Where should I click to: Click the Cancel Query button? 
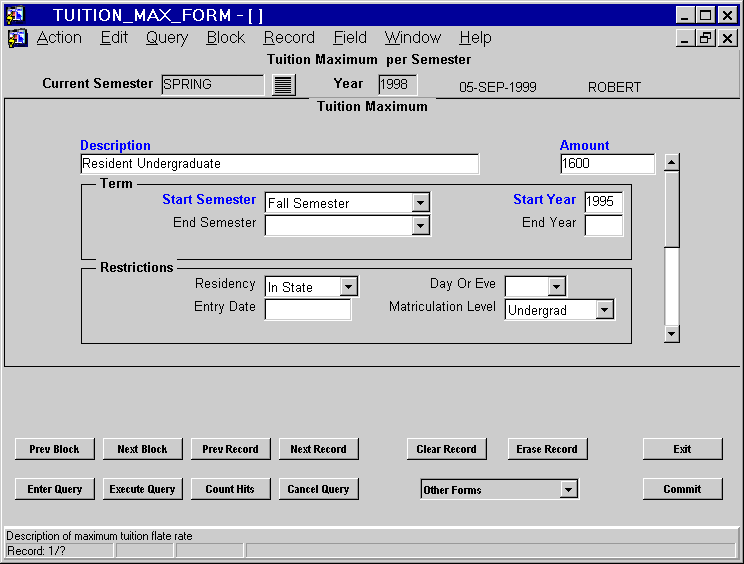[318, 489]
